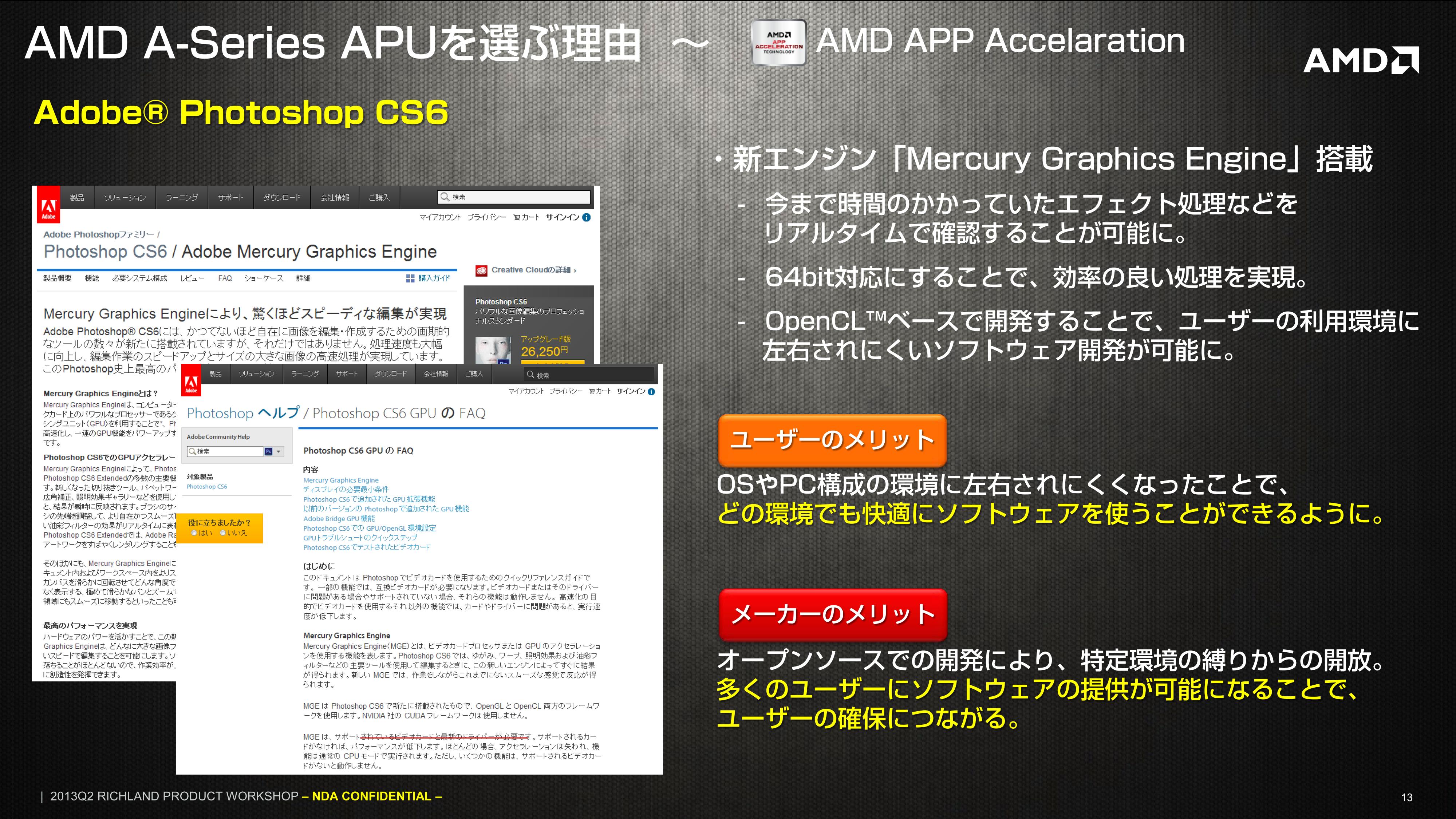
Task: Open the Mercury Graphics Engine contents link
Action: click(341, 480)
